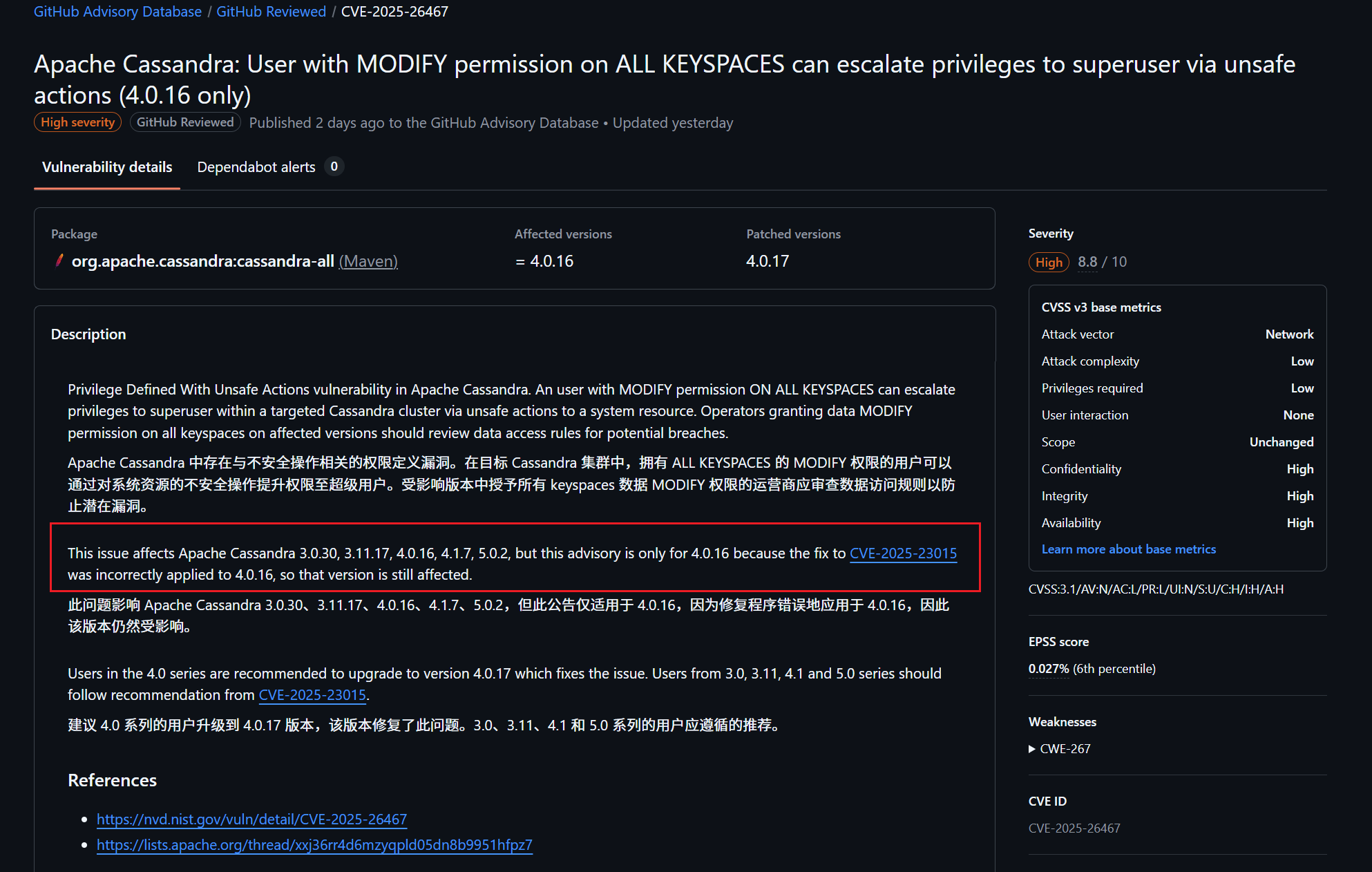Click the 8.8 severity score
1372x872 pixels.
pos(1087,262)
